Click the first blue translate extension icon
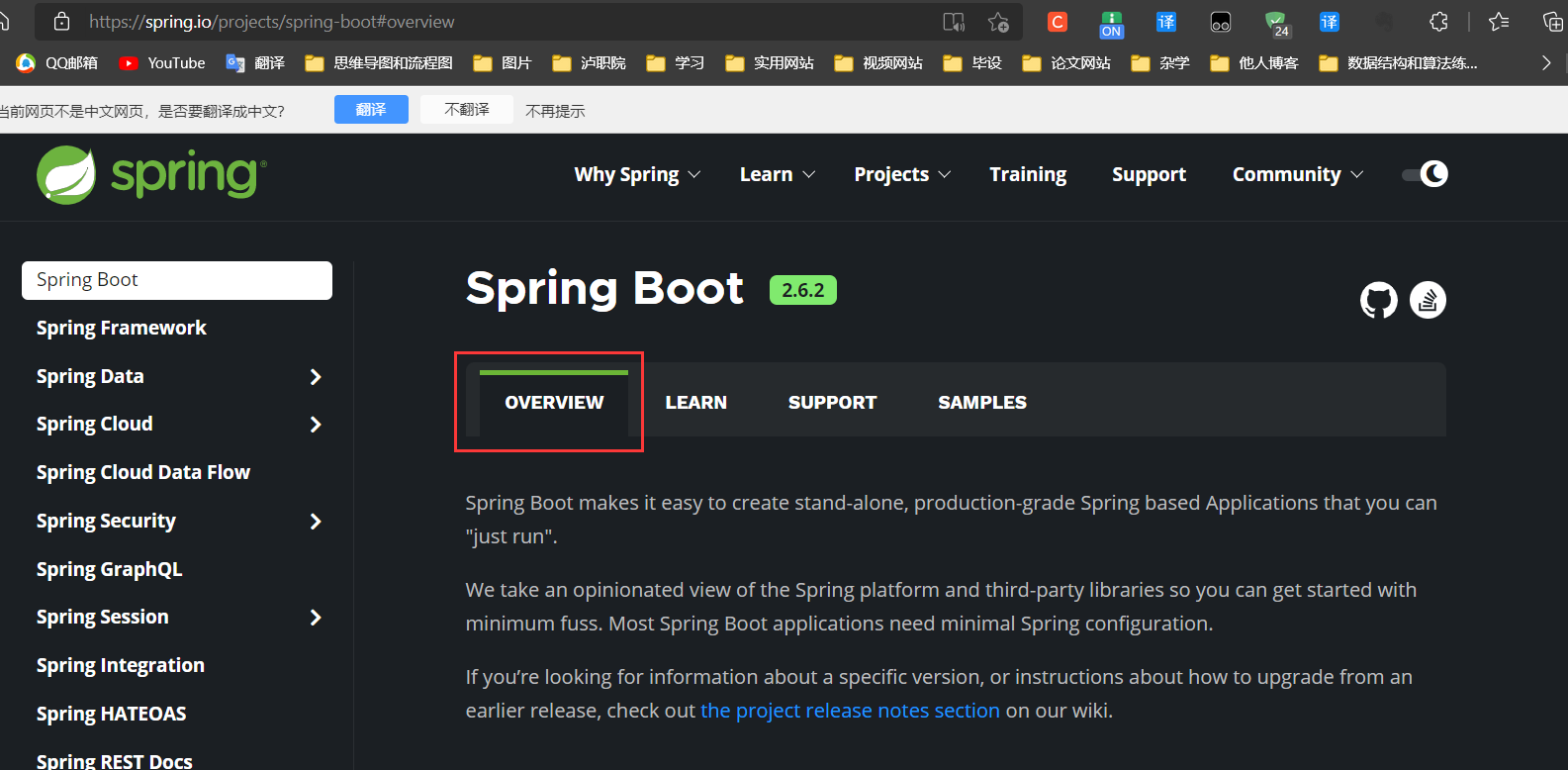Viewport: 1568px width, 770px height. (1166, 22)
